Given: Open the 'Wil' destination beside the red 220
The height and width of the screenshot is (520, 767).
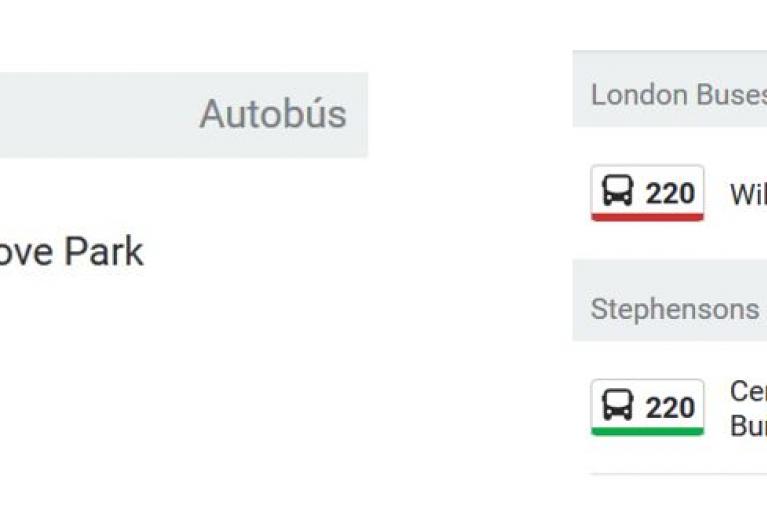Looking at the screenshot, I should [x=748, y=194].
